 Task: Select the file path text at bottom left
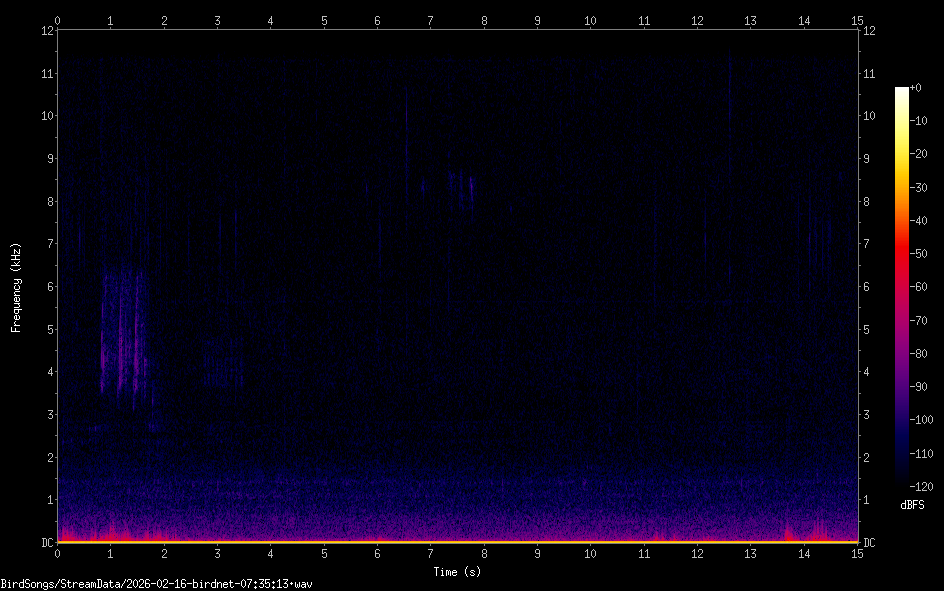(157, 583)
